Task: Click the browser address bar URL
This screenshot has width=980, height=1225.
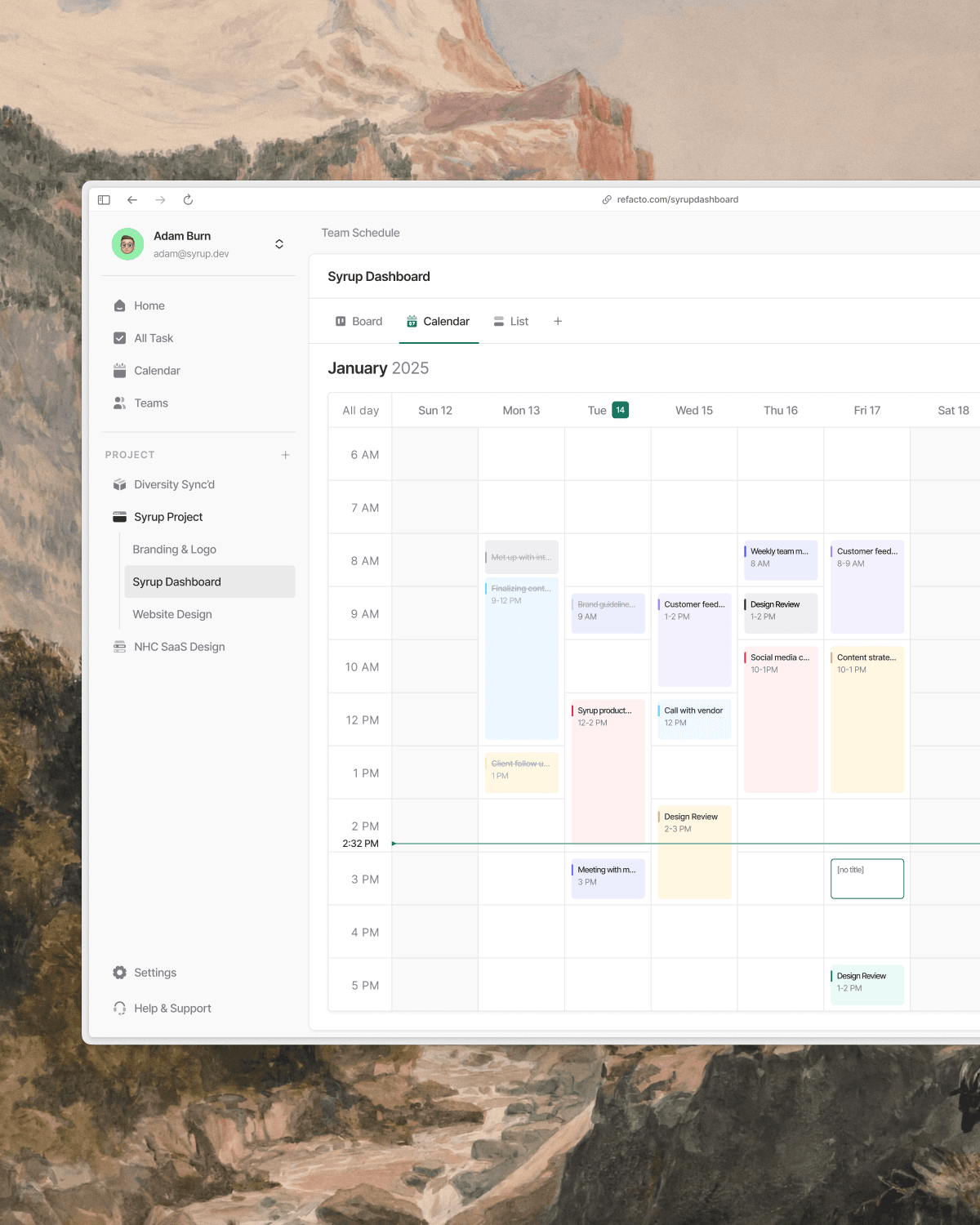Action: [677, 200]
